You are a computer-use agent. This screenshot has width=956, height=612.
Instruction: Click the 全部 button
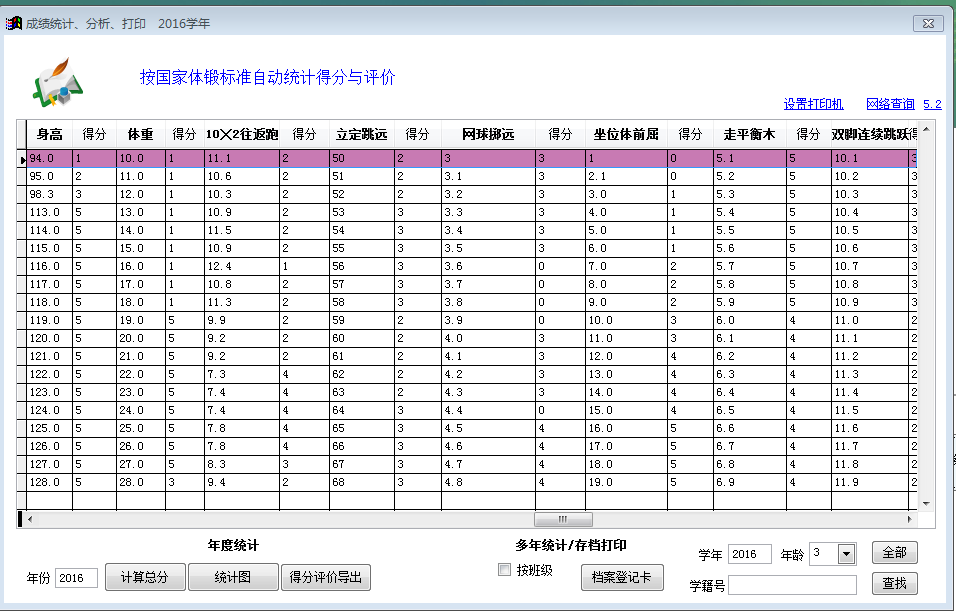[x=894, y=553]
